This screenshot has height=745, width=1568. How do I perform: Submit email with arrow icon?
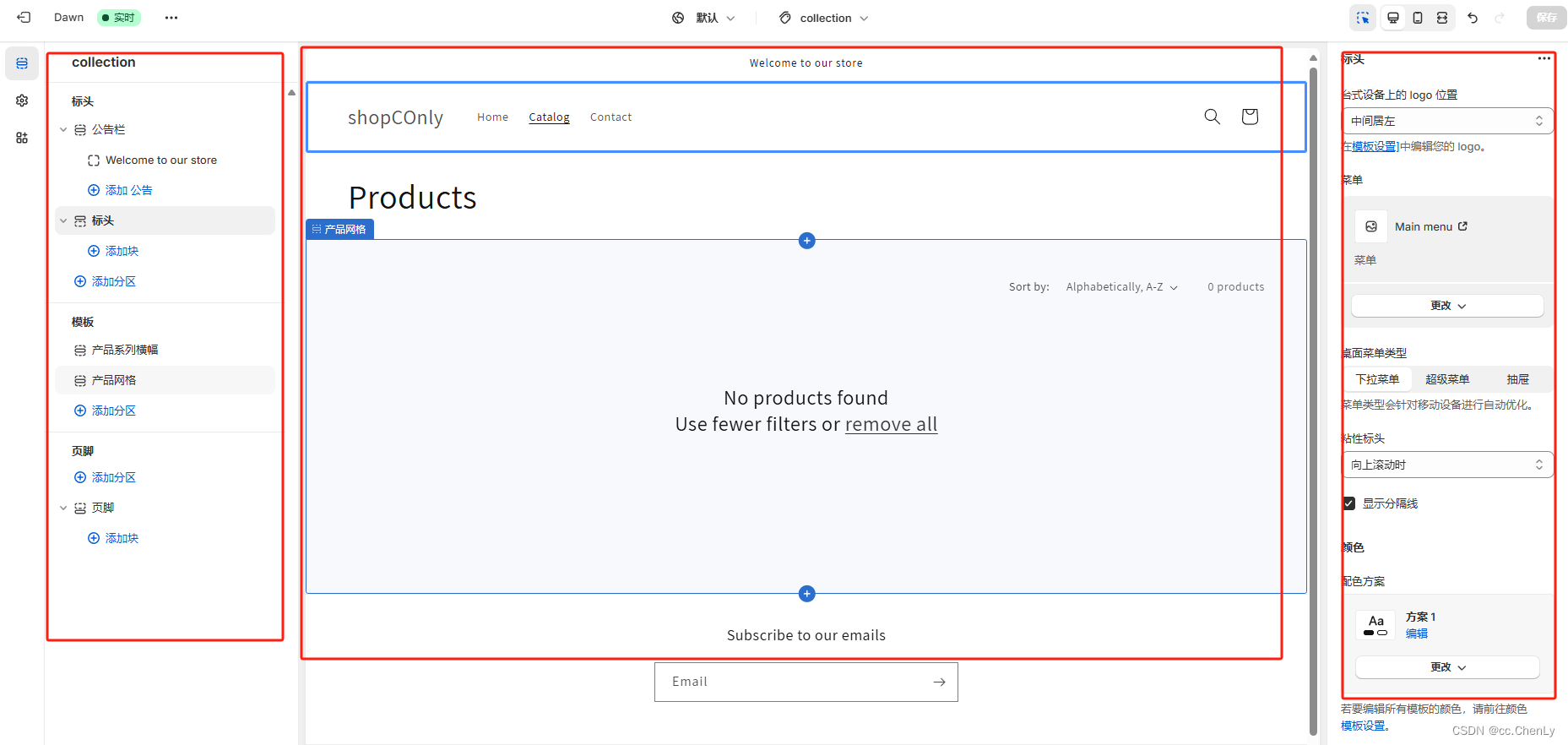coord(939,682)
